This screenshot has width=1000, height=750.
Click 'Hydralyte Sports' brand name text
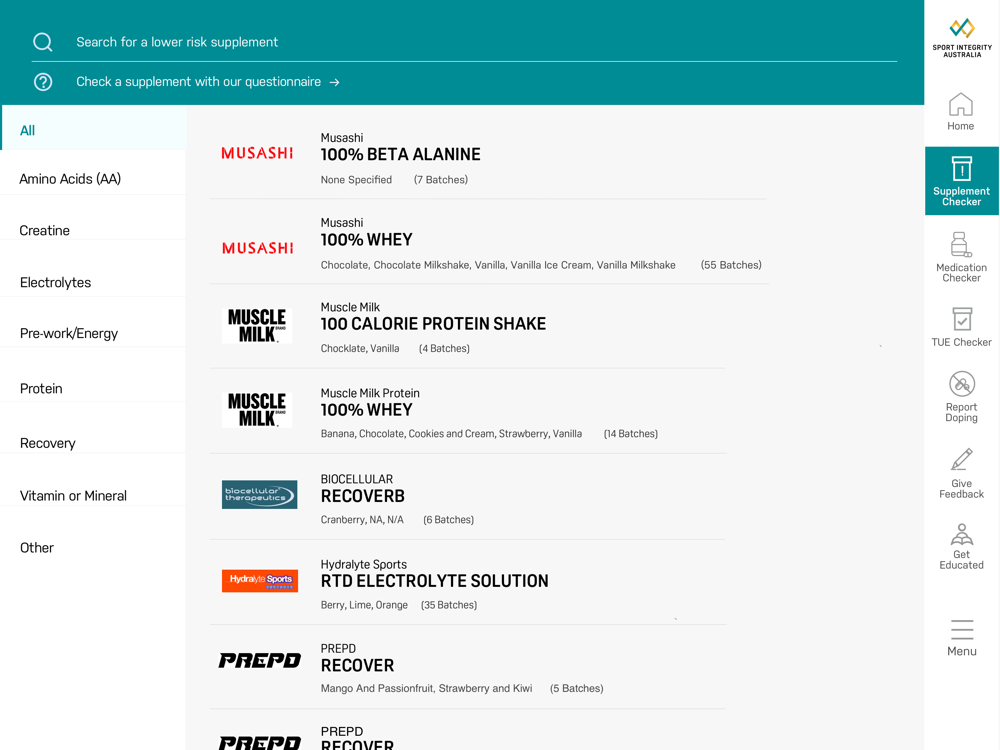click(x=364, y=564)
